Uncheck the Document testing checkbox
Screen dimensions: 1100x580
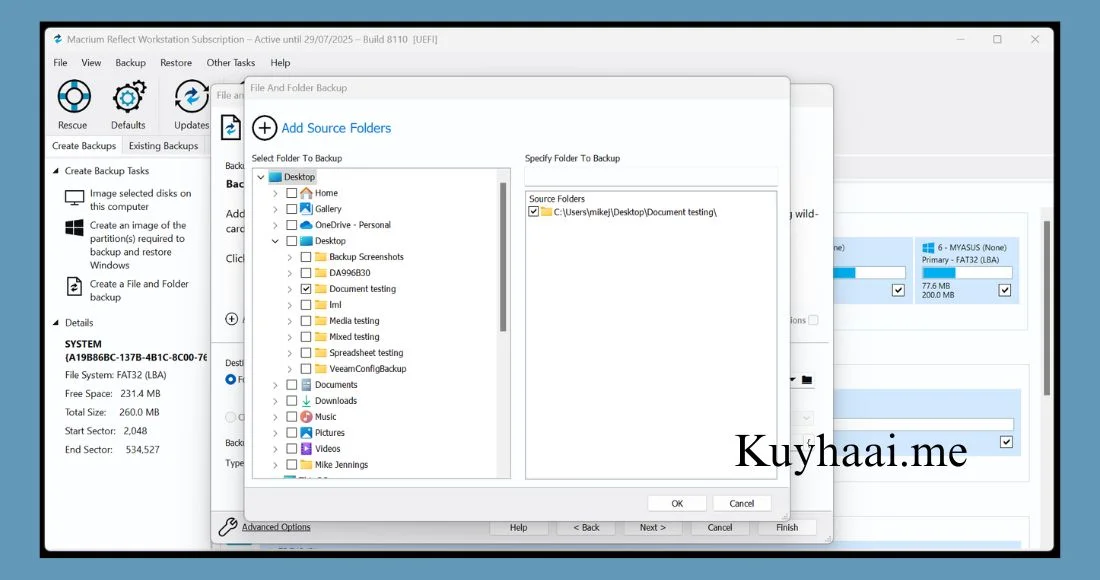pos(306,289)
